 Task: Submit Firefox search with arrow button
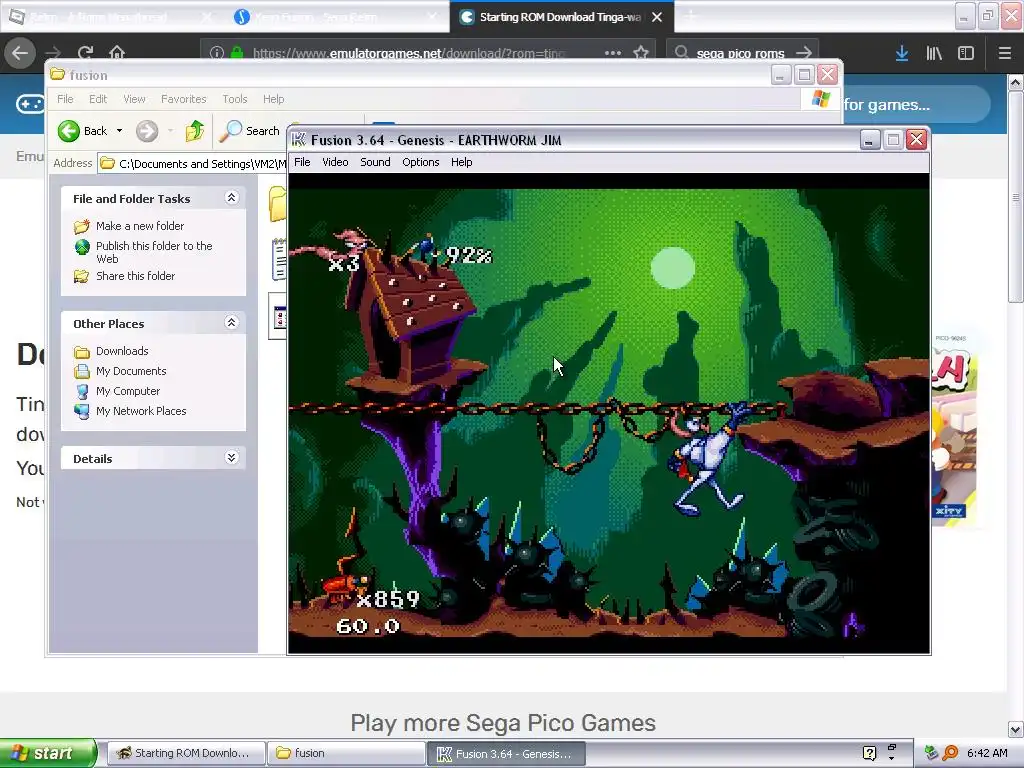pos(805,52)
